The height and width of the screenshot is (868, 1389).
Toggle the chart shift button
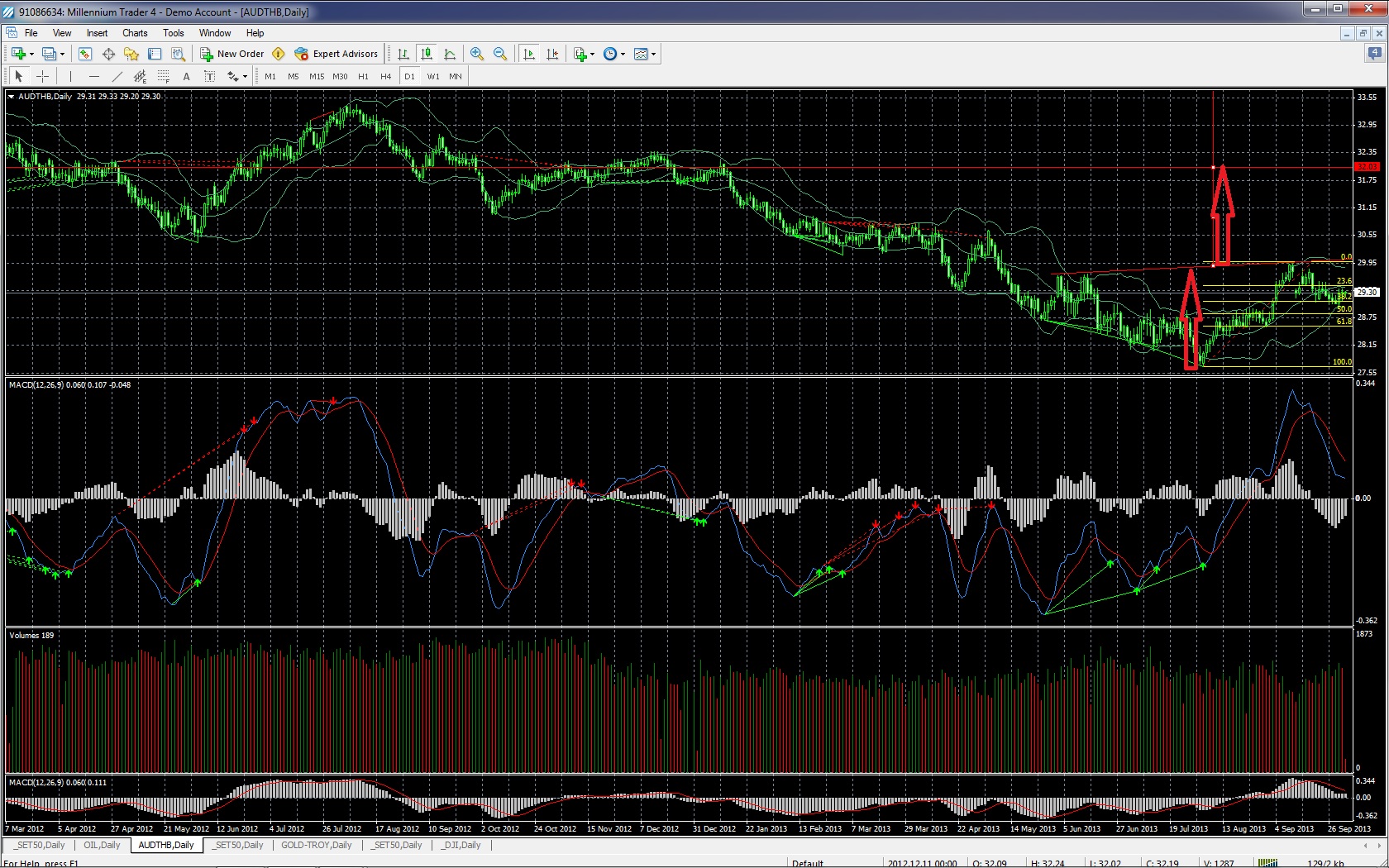552,54
